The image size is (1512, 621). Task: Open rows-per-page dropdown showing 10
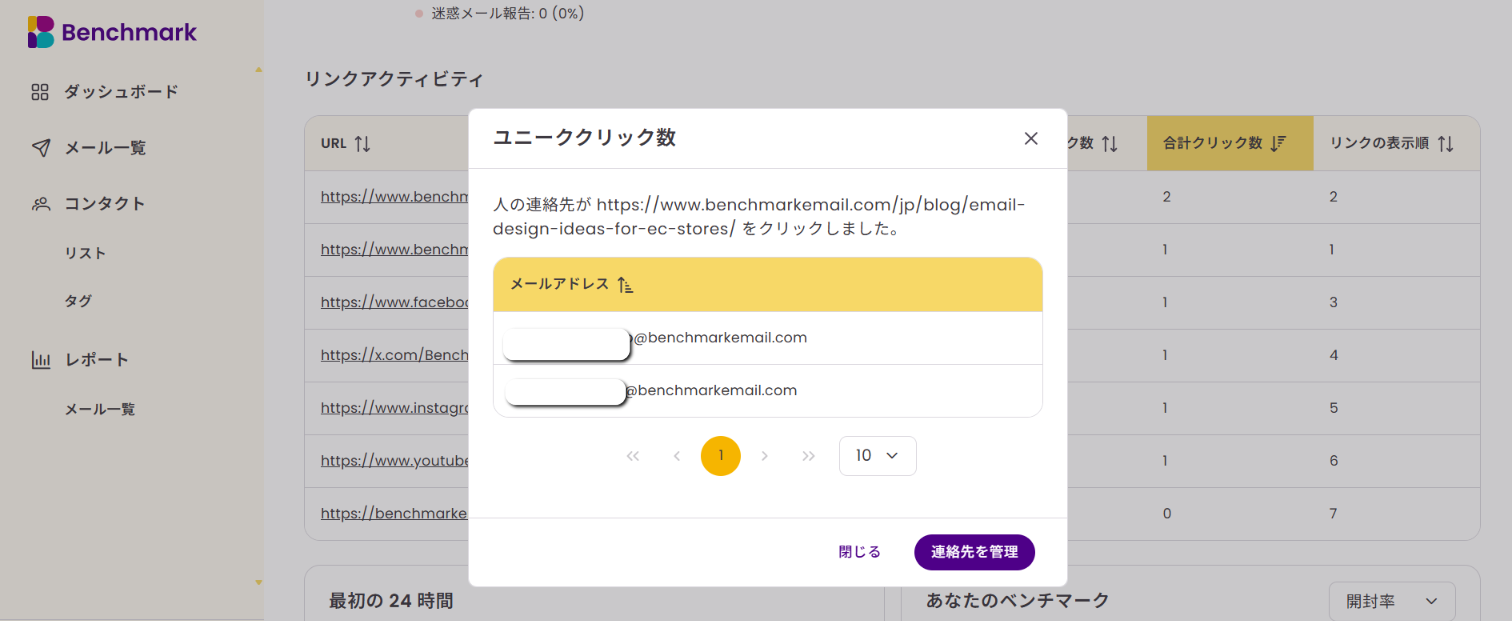pos(878,456)
